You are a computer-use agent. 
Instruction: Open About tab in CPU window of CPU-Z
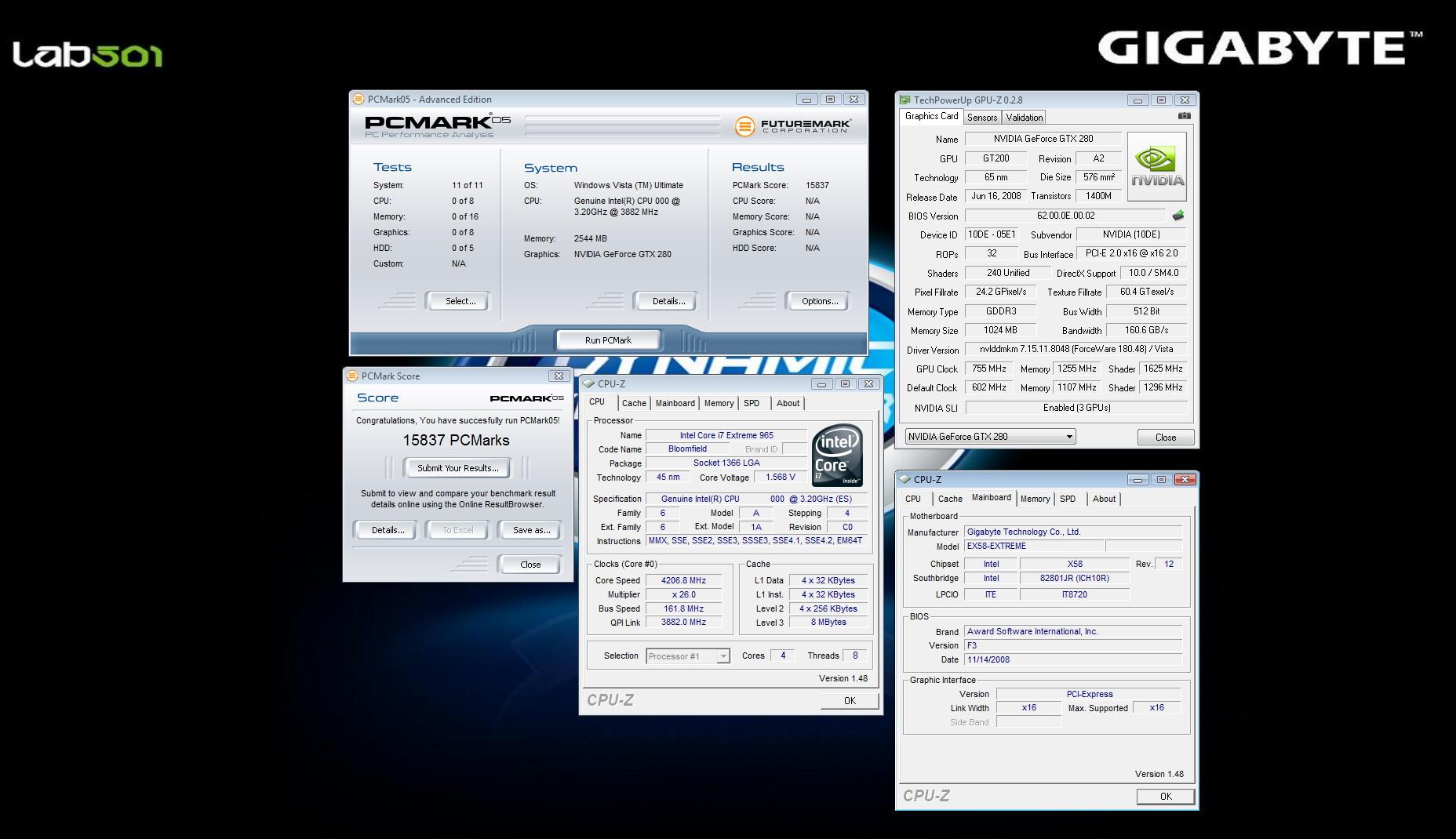(x=788, y=403)
